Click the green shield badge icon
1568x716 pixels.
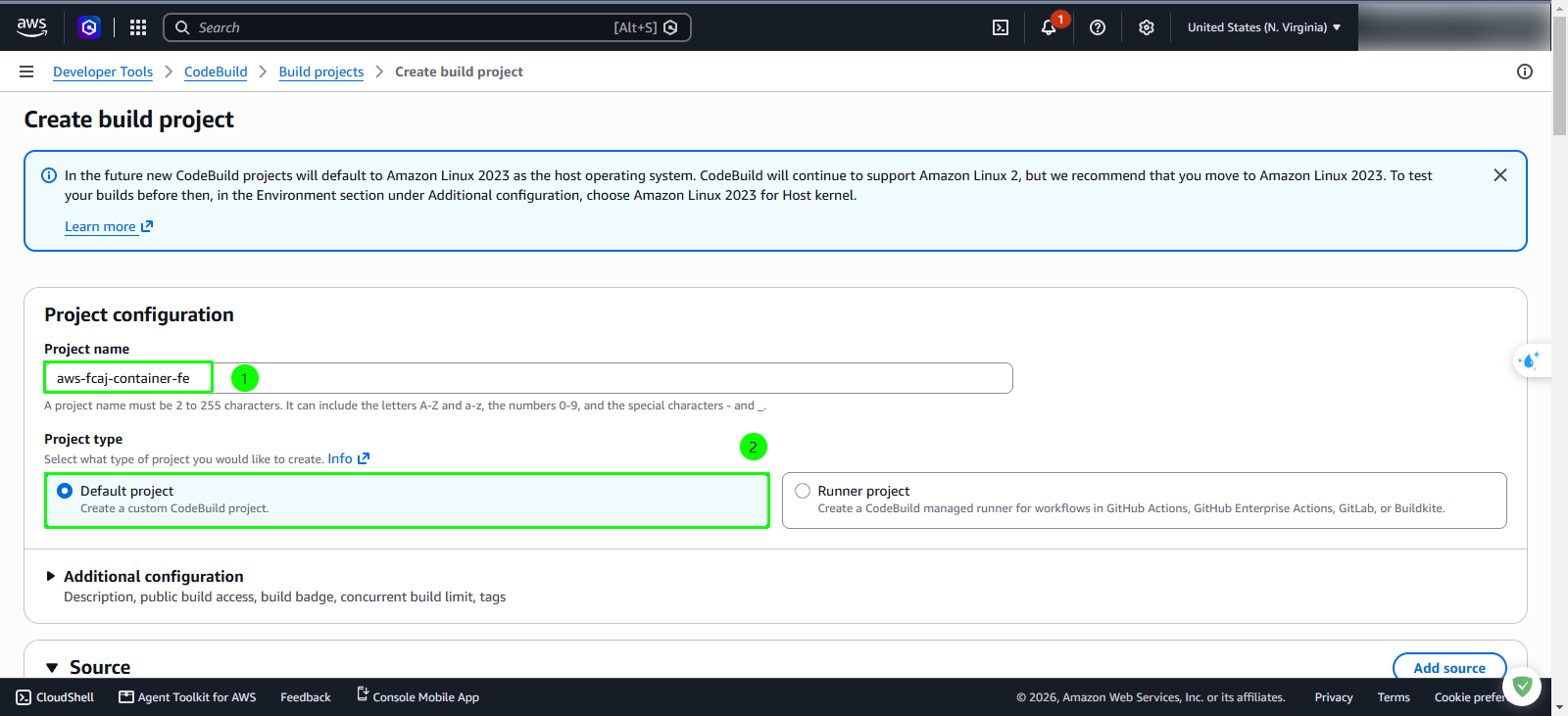coord(1522,687)
